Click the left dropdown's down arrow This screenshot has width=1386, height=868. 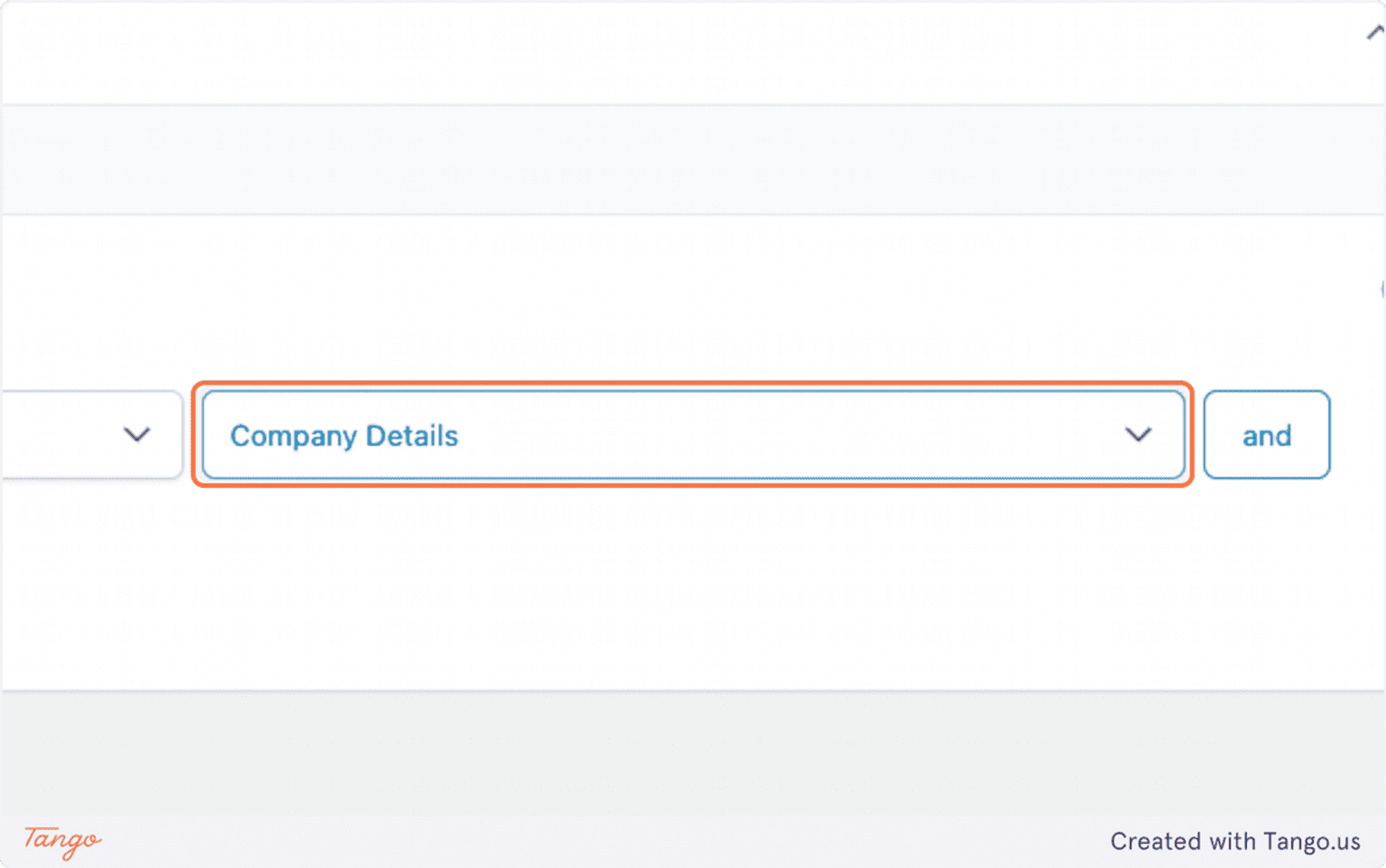136,435
